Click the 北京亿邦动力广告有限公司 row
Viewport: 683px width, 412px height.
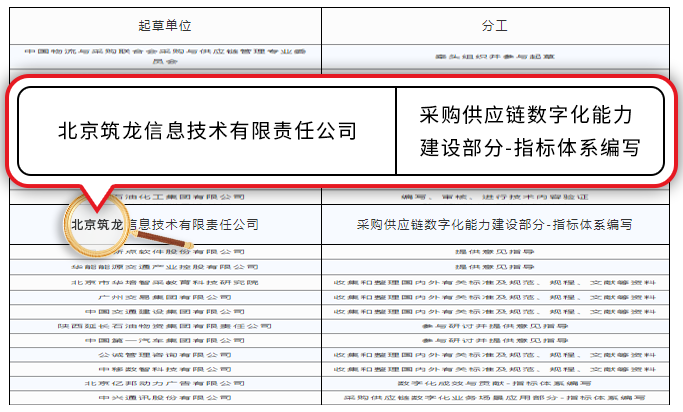[x=164, y=383]
